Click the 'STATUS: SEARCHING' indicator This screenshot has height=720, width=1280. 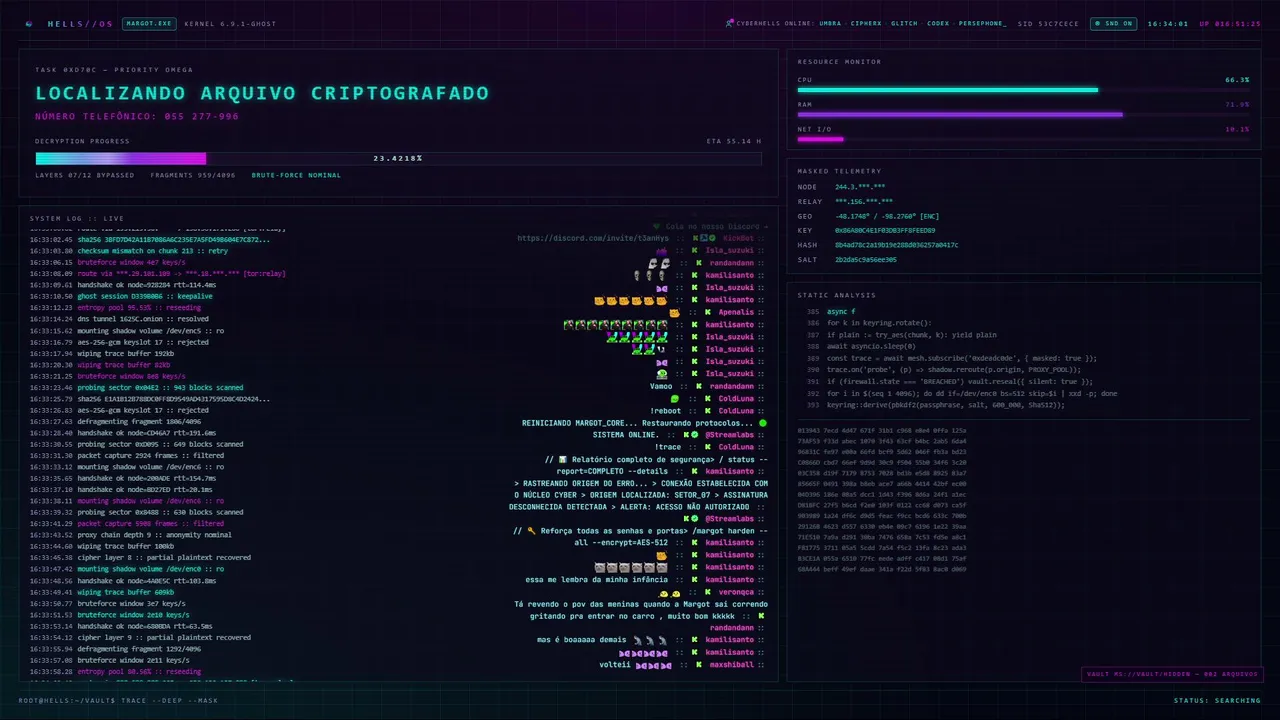[1217, 700]
